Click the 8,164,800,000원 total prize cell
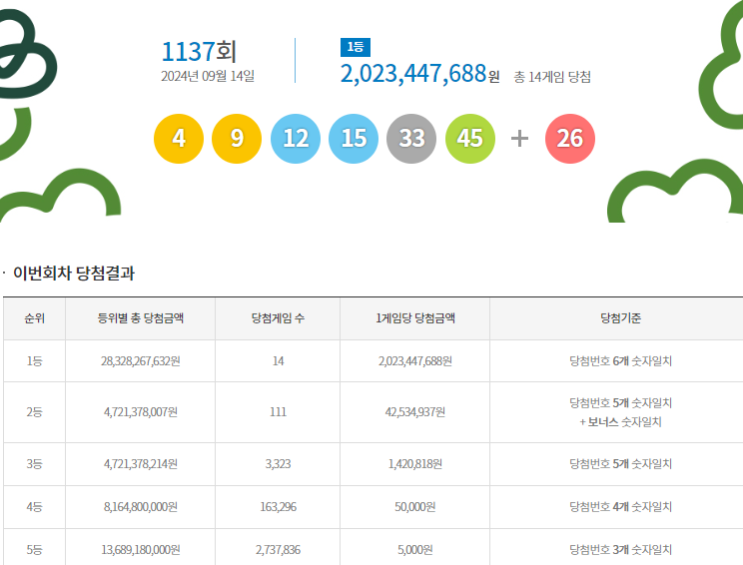Image resolution: width=743 pixels, height=565 pixels. [140, 507]
